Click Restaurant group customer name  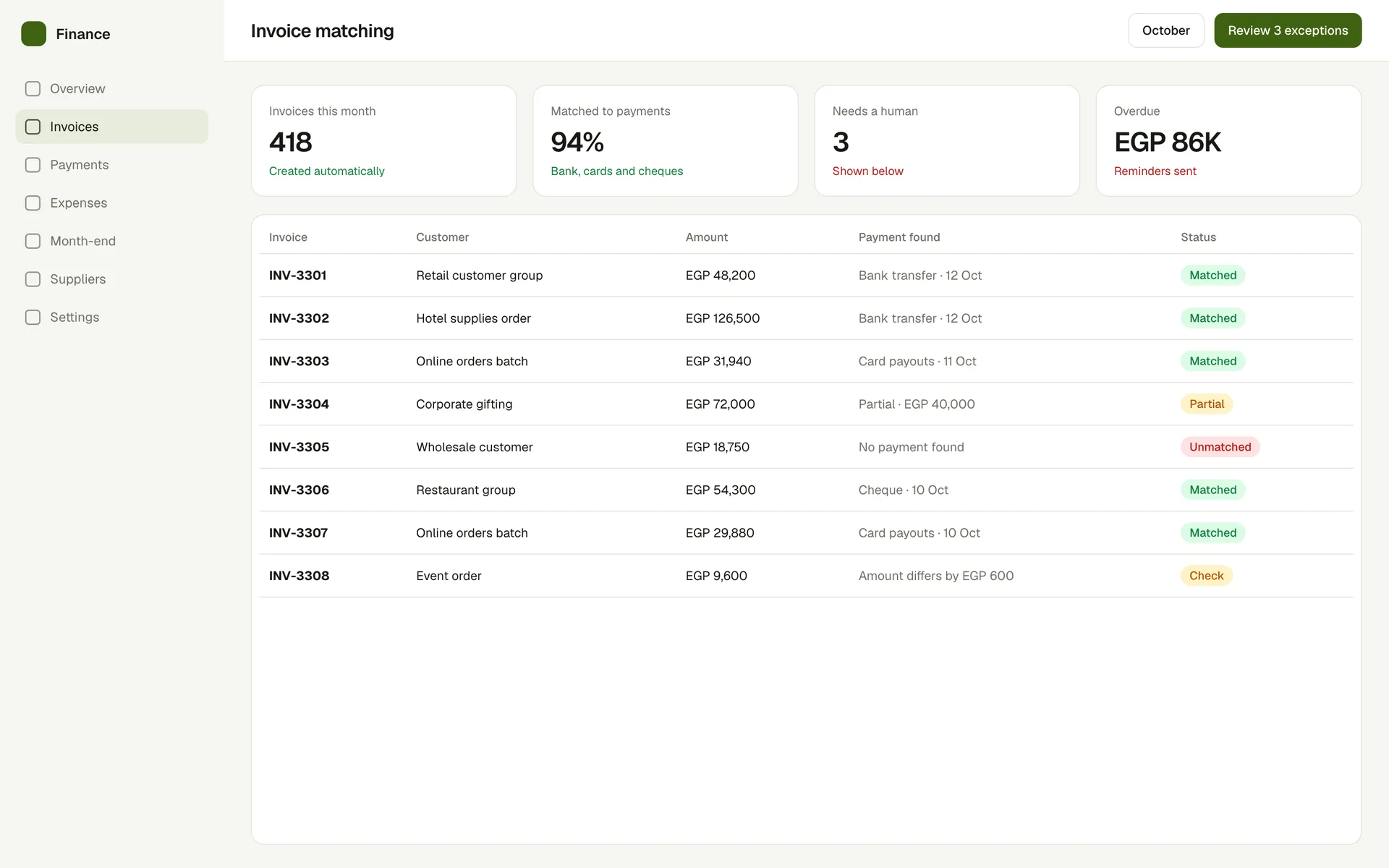point(465,490)
